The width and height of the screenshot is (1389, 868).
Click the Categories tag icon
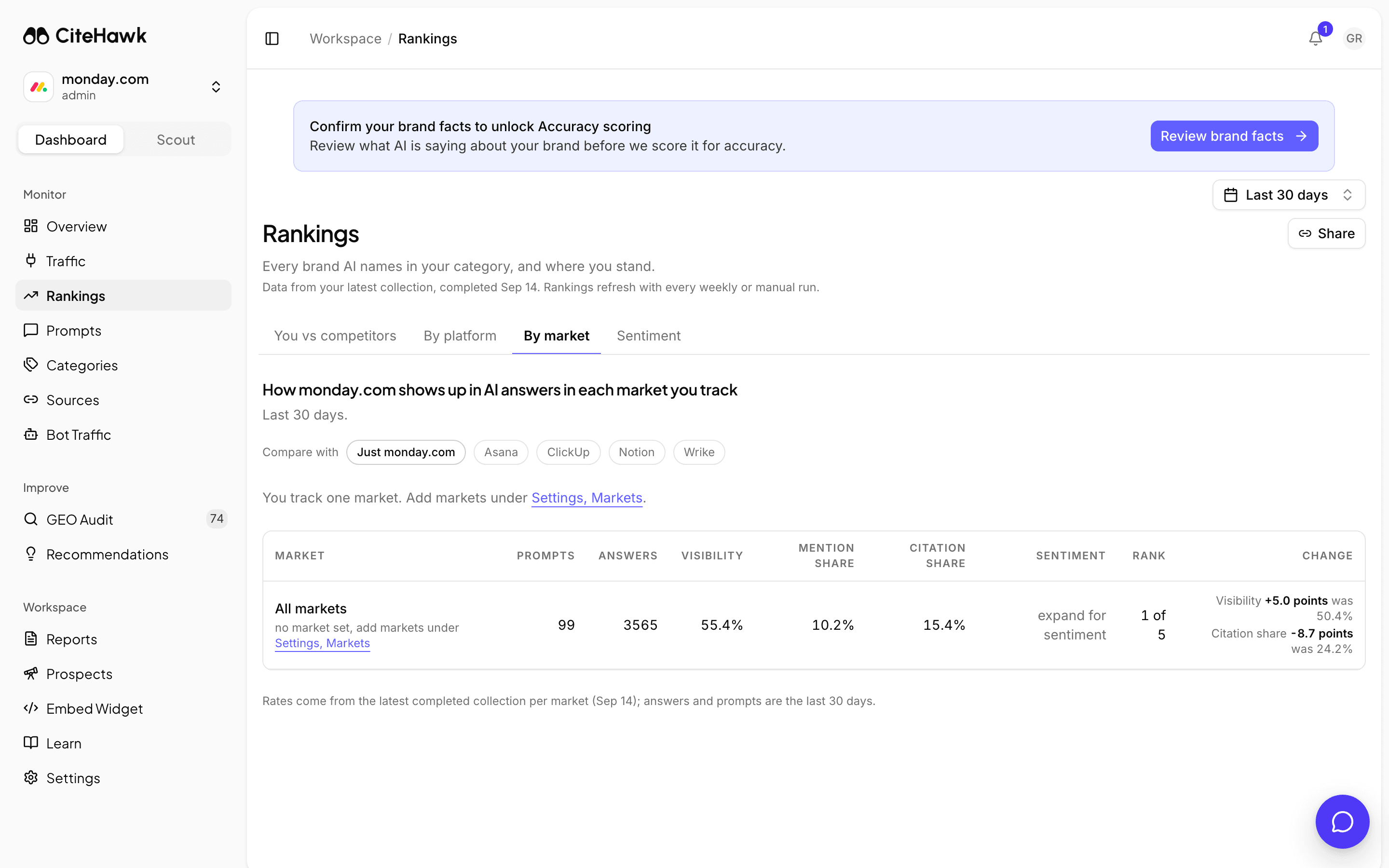coord(31,365)
